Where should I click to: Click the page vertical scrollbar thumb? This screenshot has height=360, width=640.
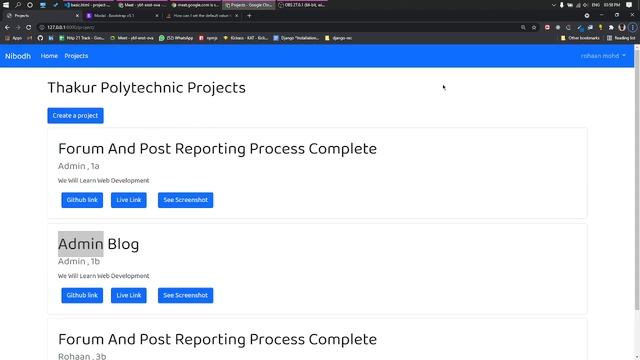(x=637, y=180)
